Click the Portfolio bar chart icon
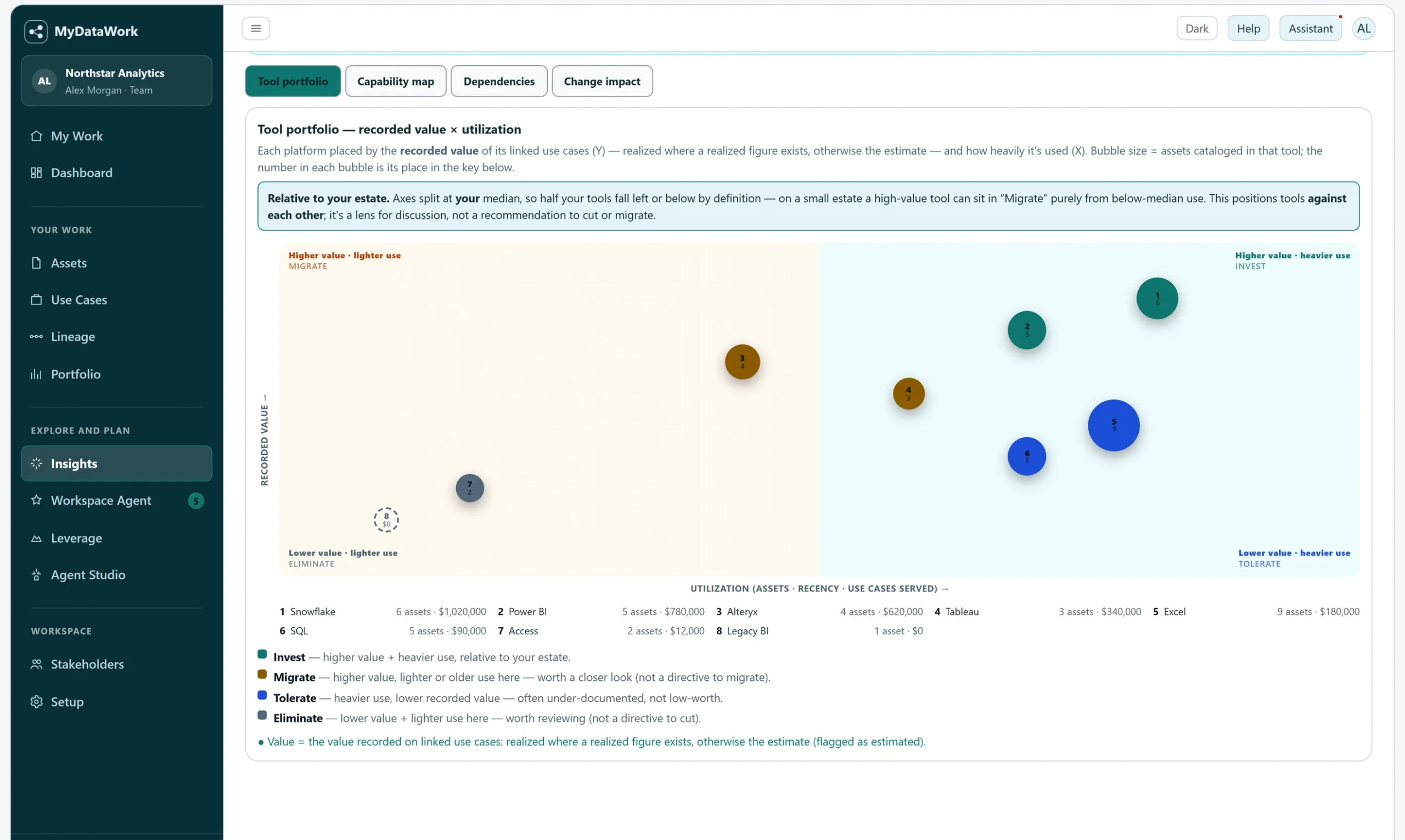This screenshot has width=1405, height=840. tap(36, 374)
